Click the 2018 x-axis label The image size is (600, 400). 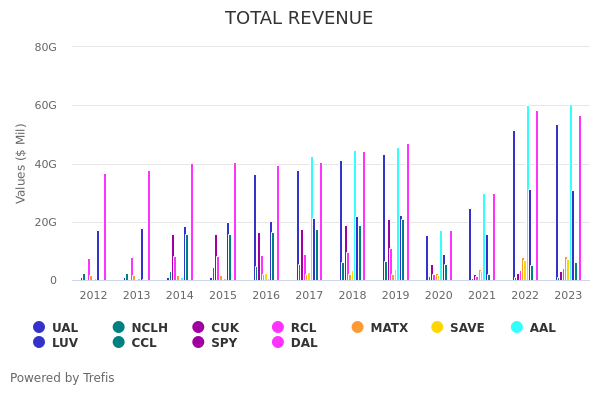352,295
